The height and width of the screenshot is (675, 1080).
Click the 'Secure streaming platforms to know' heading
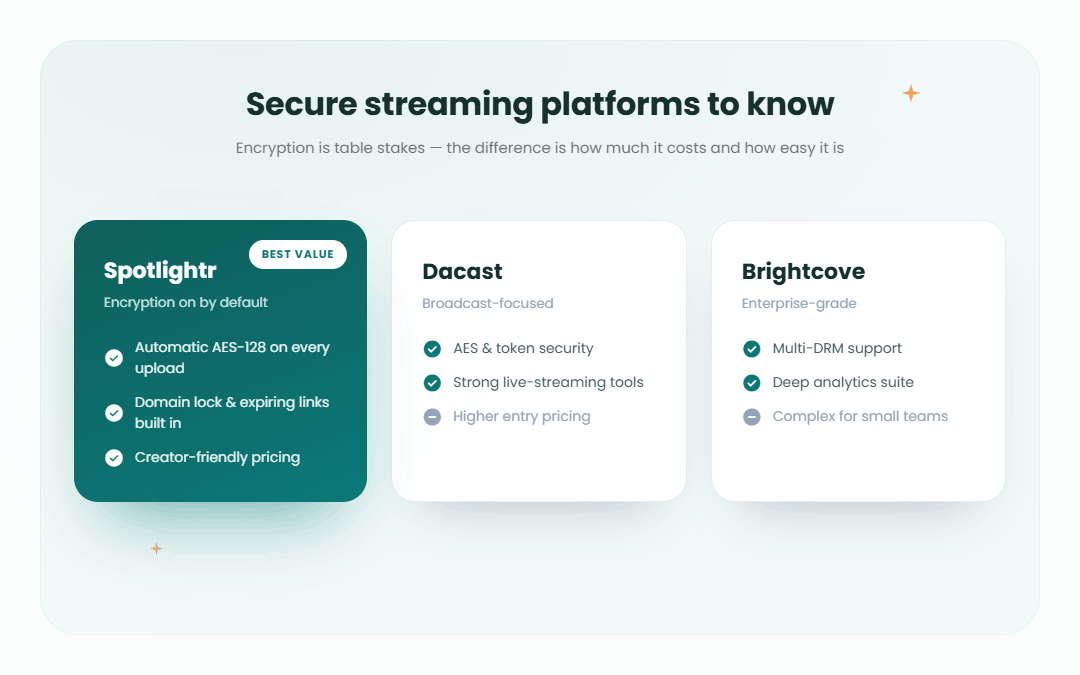540,105
